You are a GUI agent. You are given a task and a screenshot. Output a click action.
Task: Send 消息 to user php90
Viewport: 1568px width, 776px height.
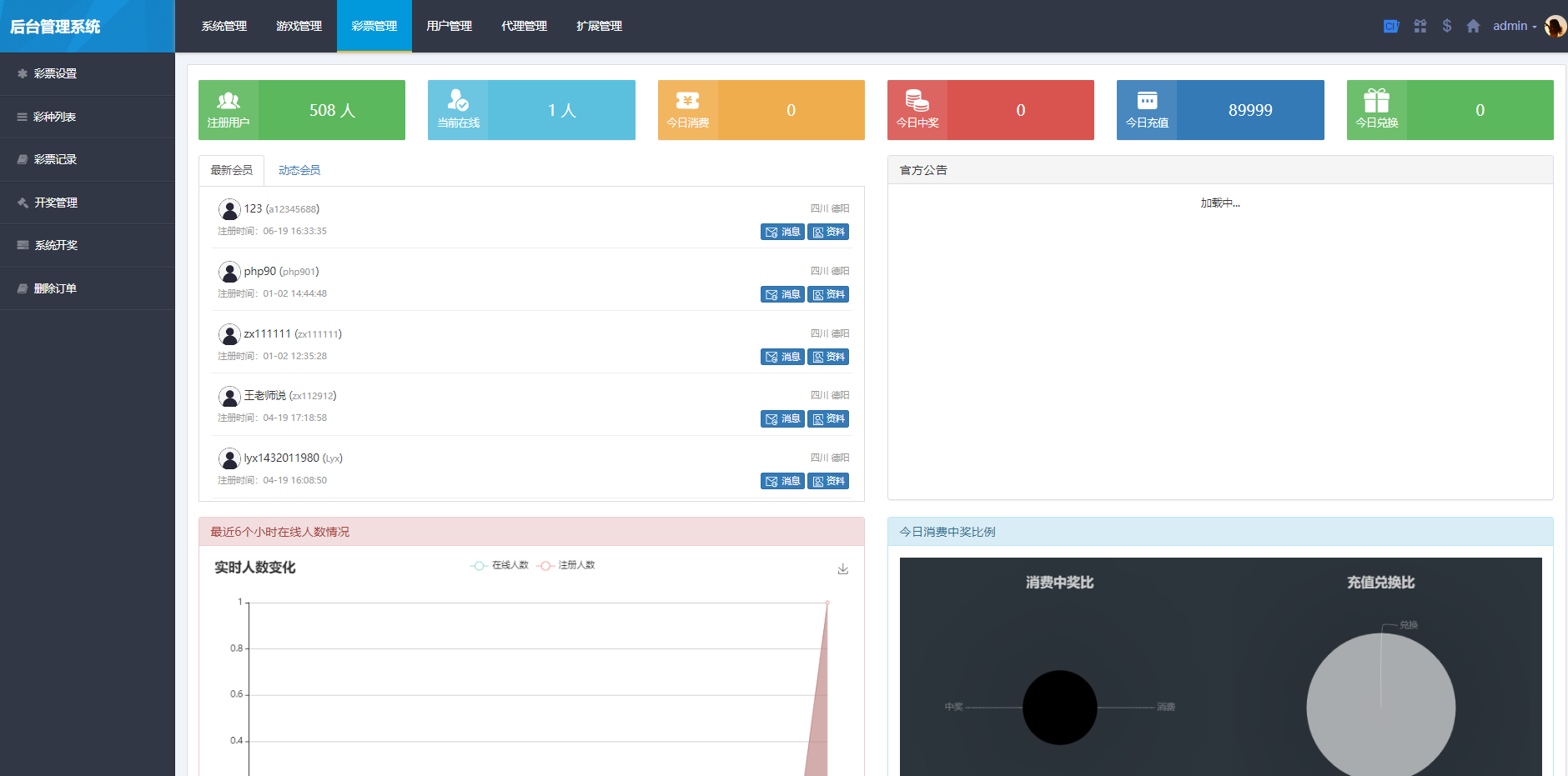pyautogui.click(x=782, y=294)
